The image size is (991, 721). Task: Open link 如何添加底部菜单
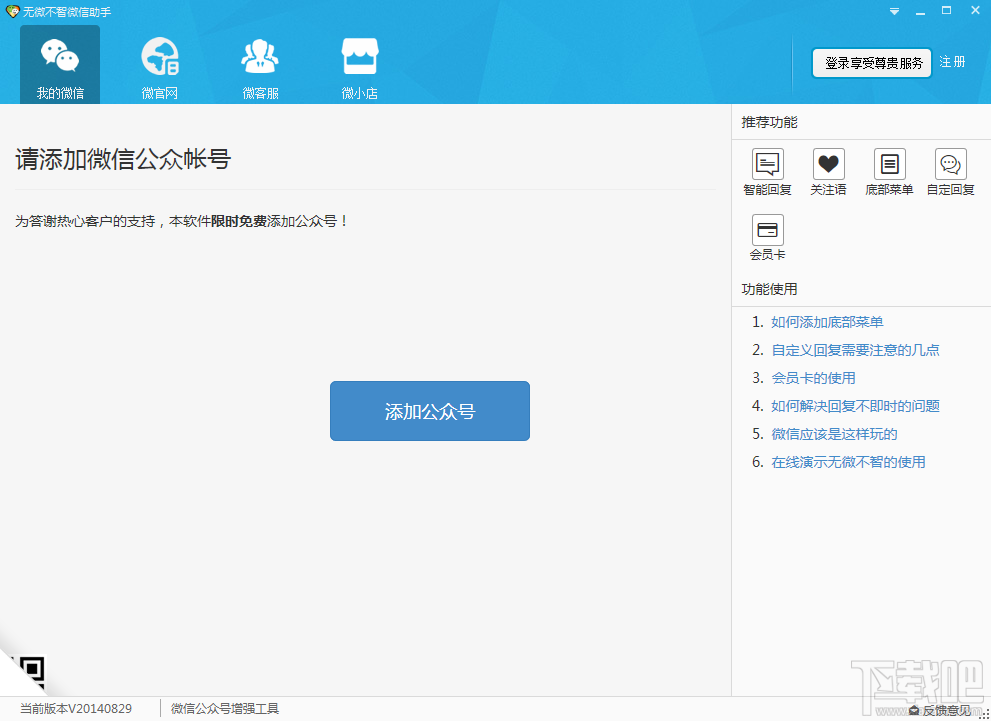point(827,322)
